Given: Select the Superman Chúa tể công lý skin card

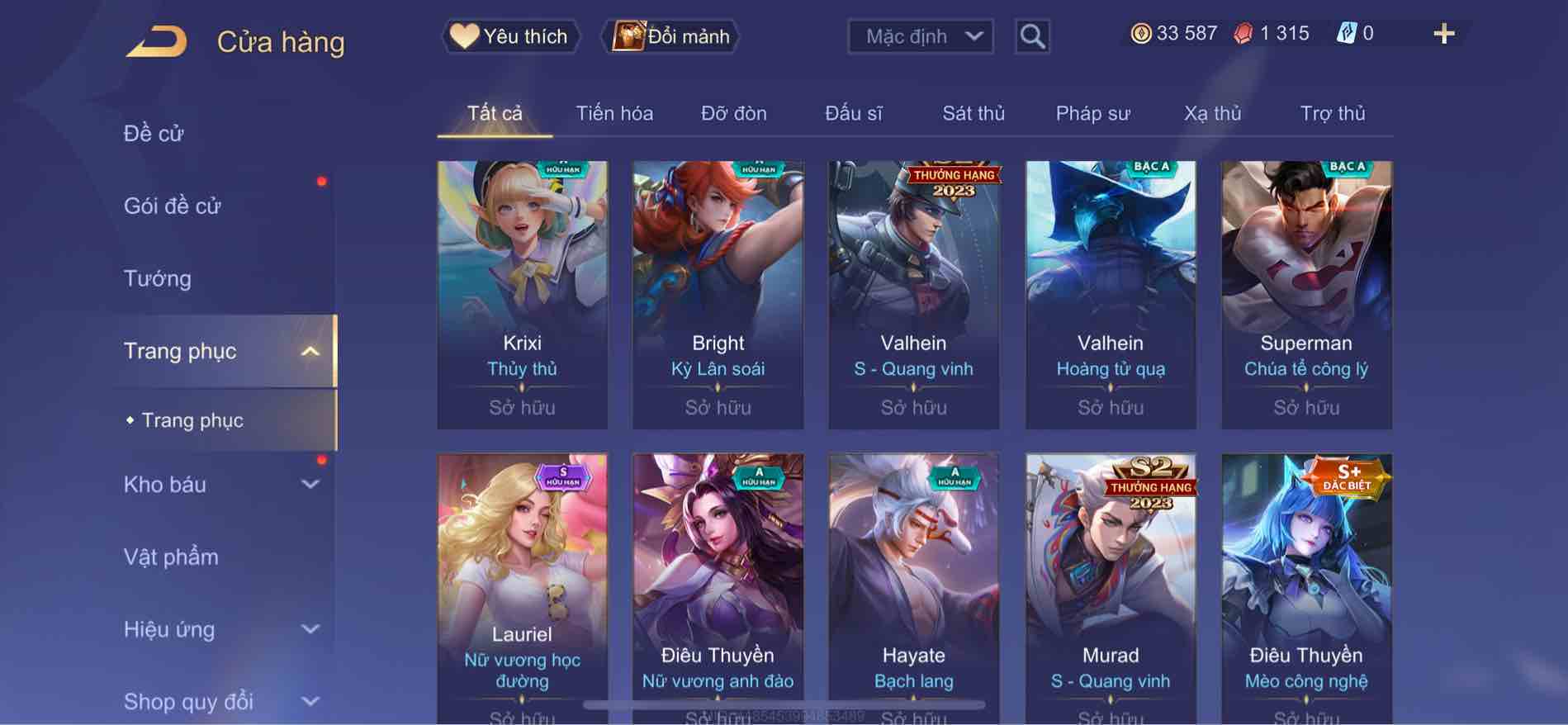Looking at the screenshot, I should (1306, 295).
